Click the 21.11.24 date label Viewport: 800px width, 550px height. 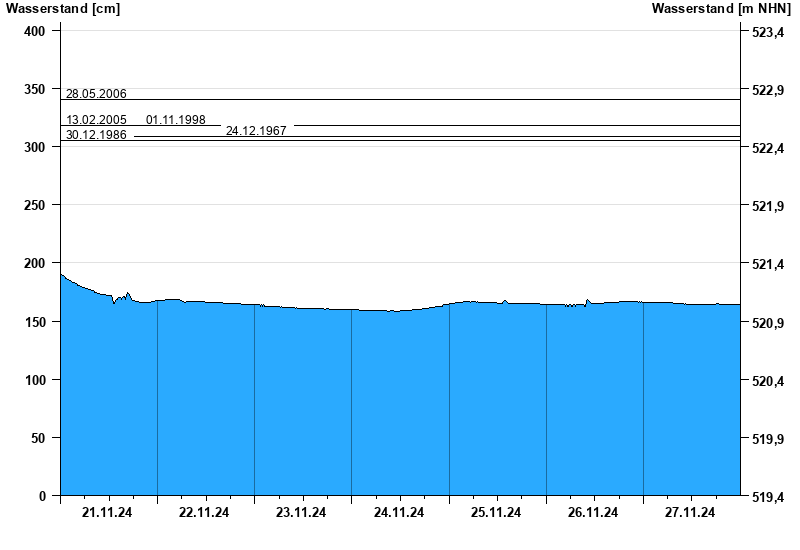pos(107,513)
